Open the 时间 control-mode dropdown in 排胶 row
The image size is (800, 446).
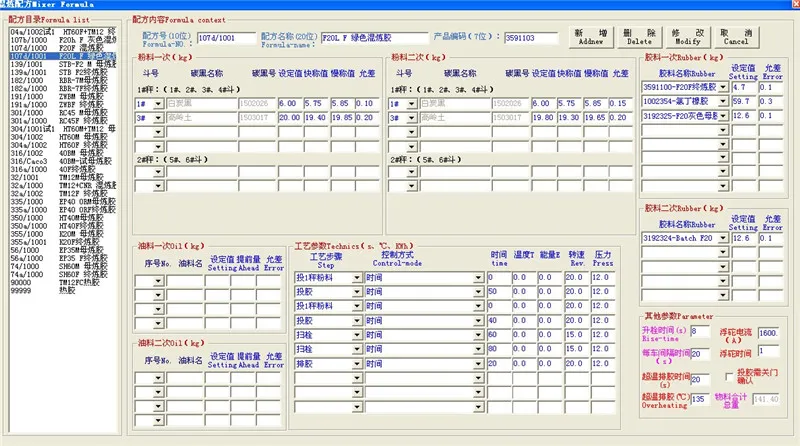(478, 364)
